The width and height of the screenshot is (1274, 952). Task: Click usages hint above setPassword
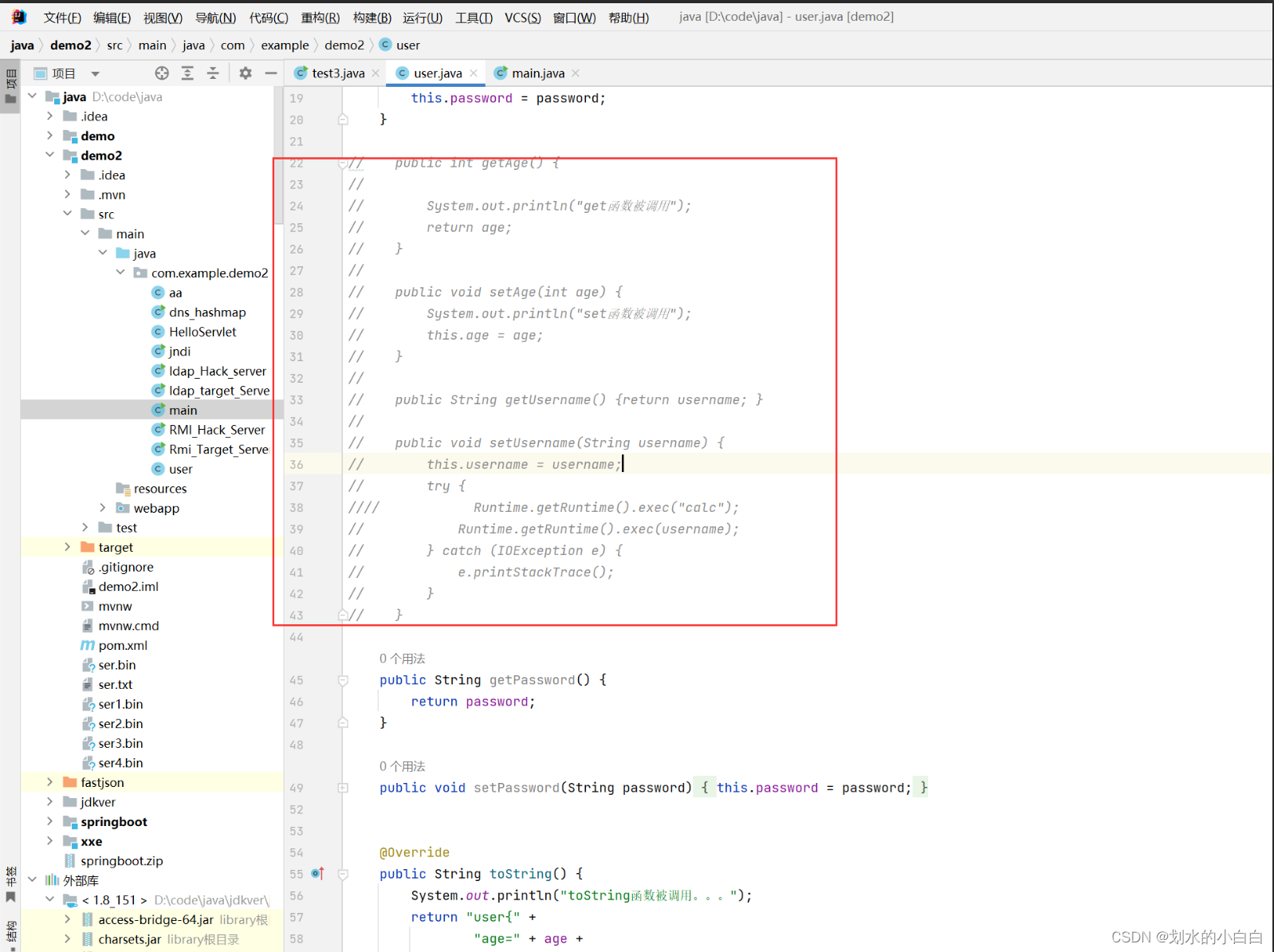click(x=402, y=766)
